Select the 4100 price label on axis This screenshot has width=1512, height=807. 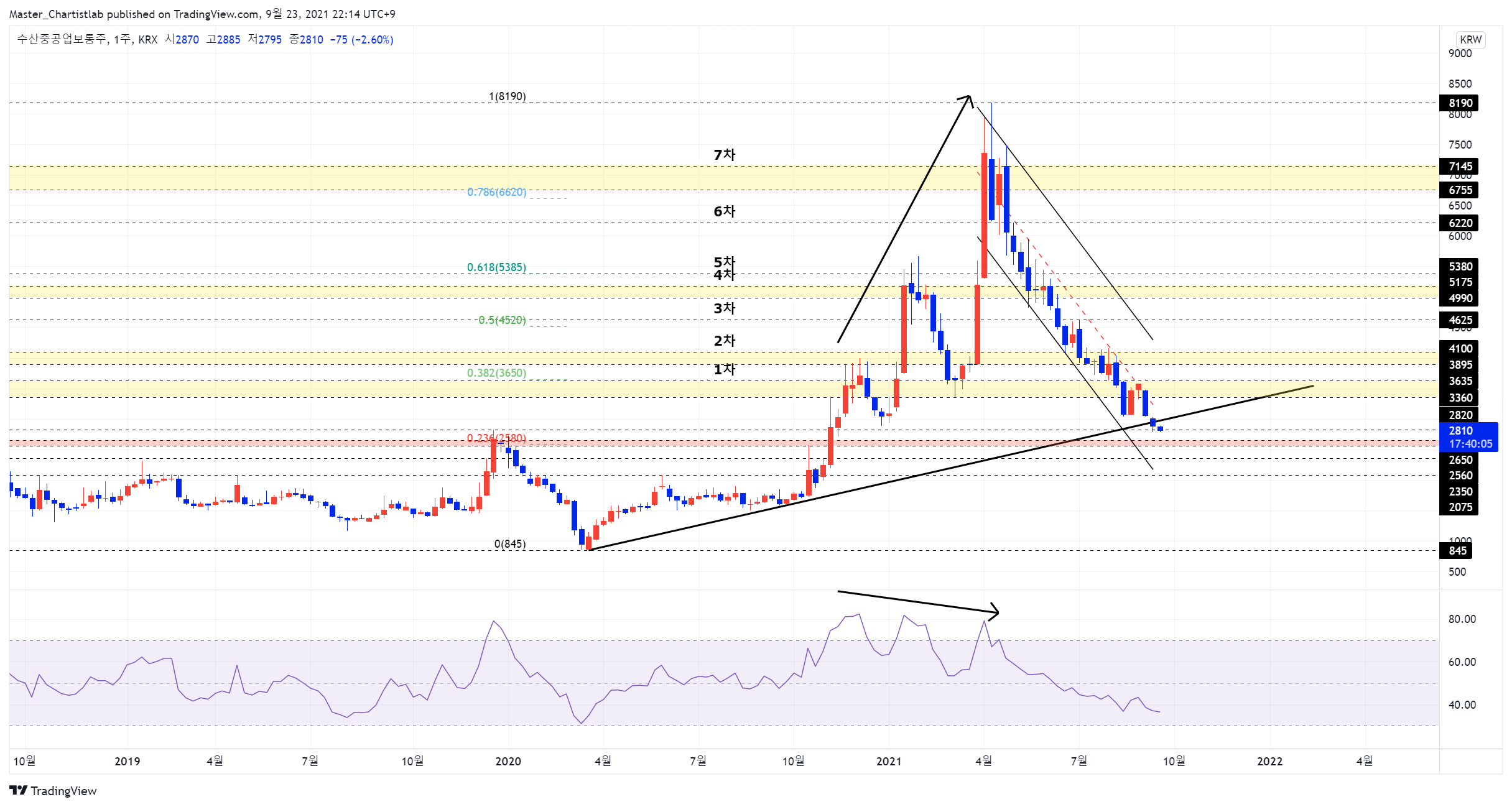point(1459,349)
